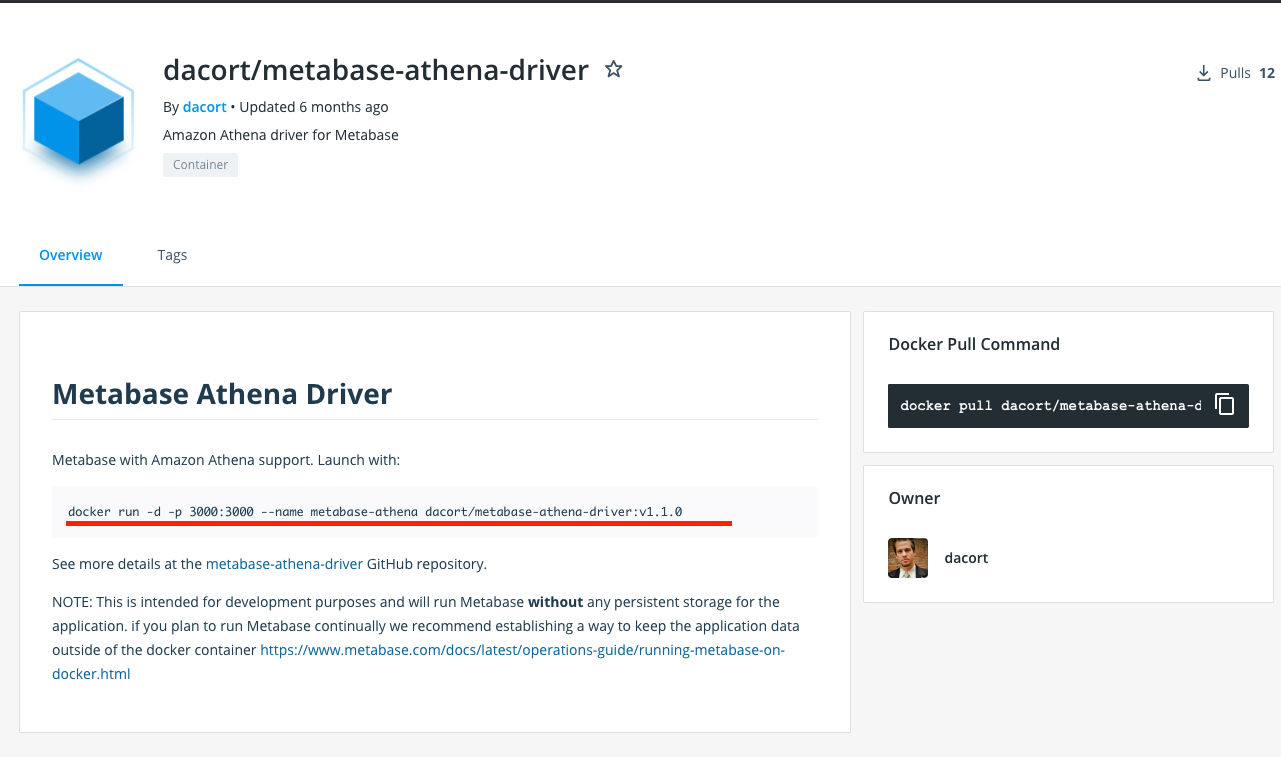The width and height of the screenshot is (1281, 757).
Task: Click the Pulls 12 count
Action: [1267, 73]
